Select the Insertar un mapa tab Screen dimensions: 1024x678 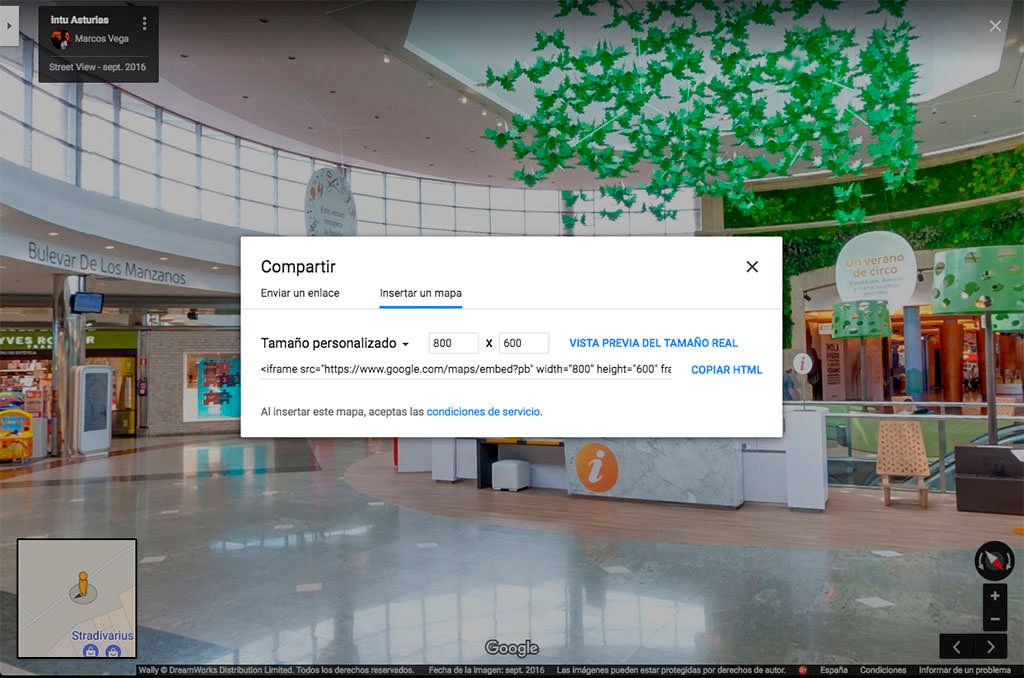click(x=420, y=293)
